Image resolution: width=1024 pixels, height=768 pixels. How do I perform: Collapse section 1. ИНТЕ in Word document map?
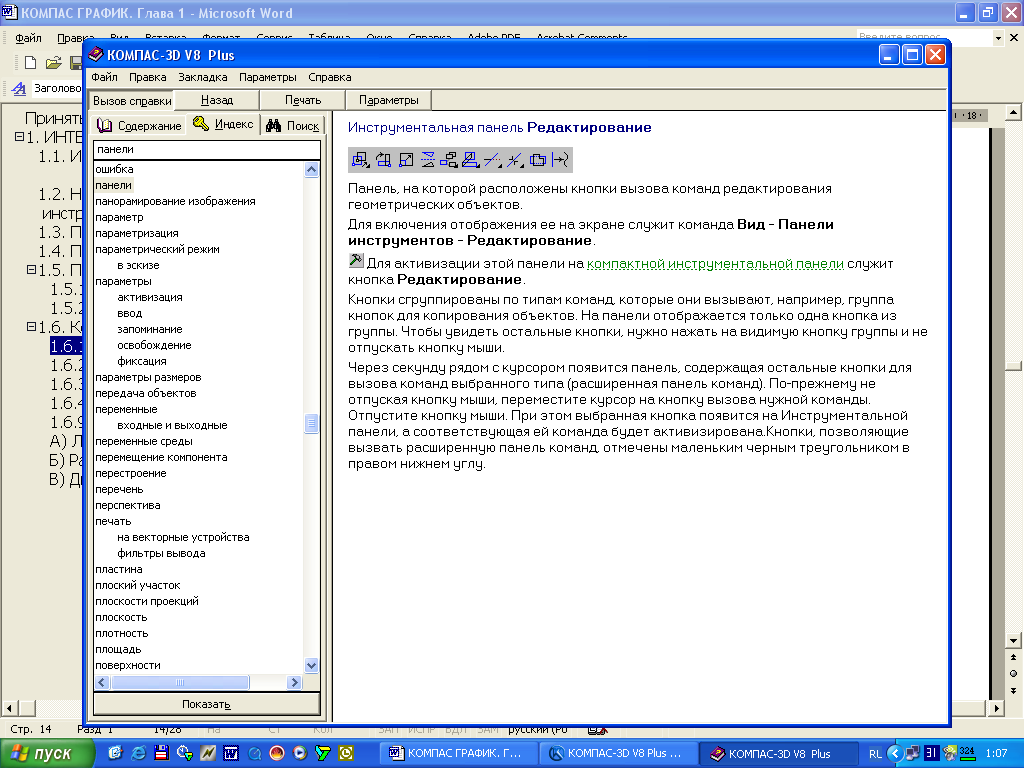coord(19,137)
